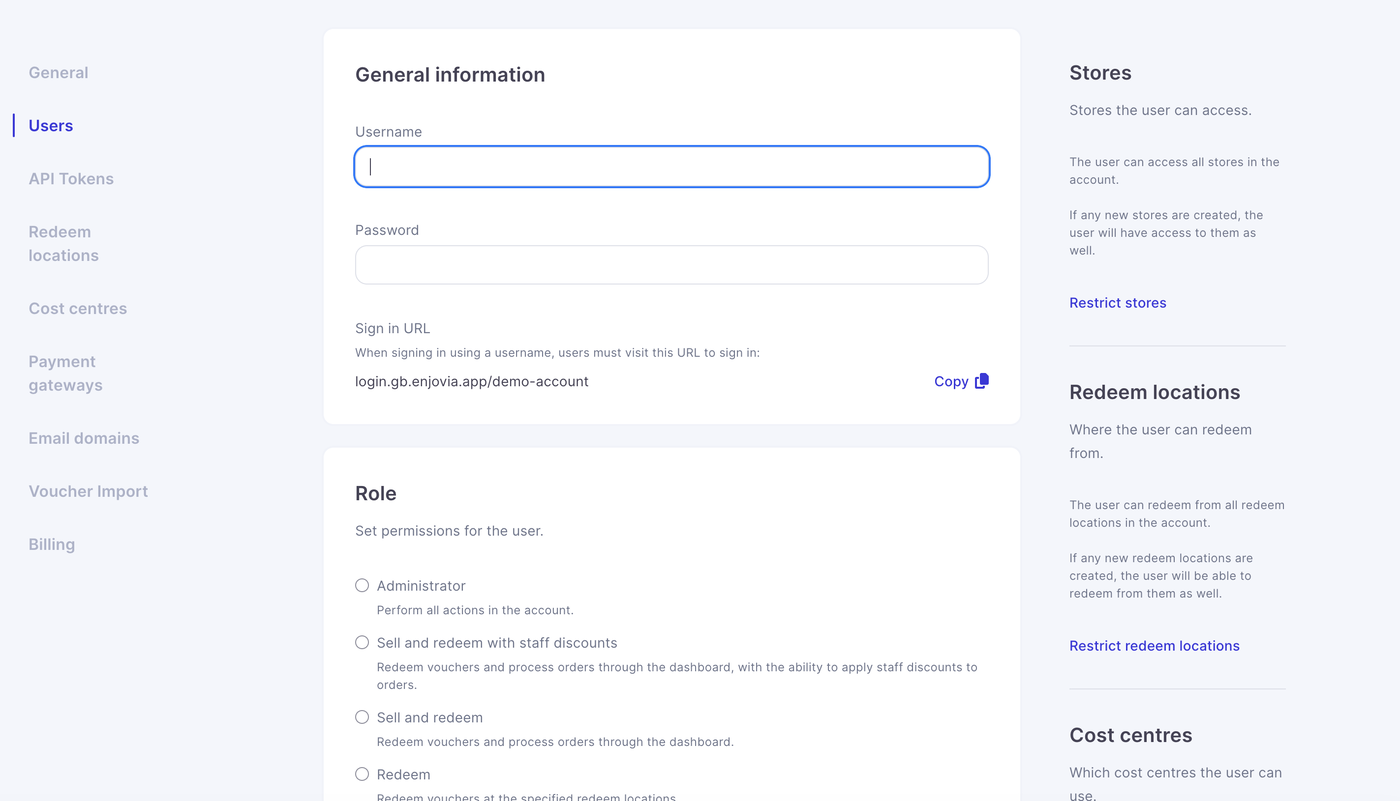Go to Email domains section
This screenshot has width=1400, height=801.
point(84,439)
